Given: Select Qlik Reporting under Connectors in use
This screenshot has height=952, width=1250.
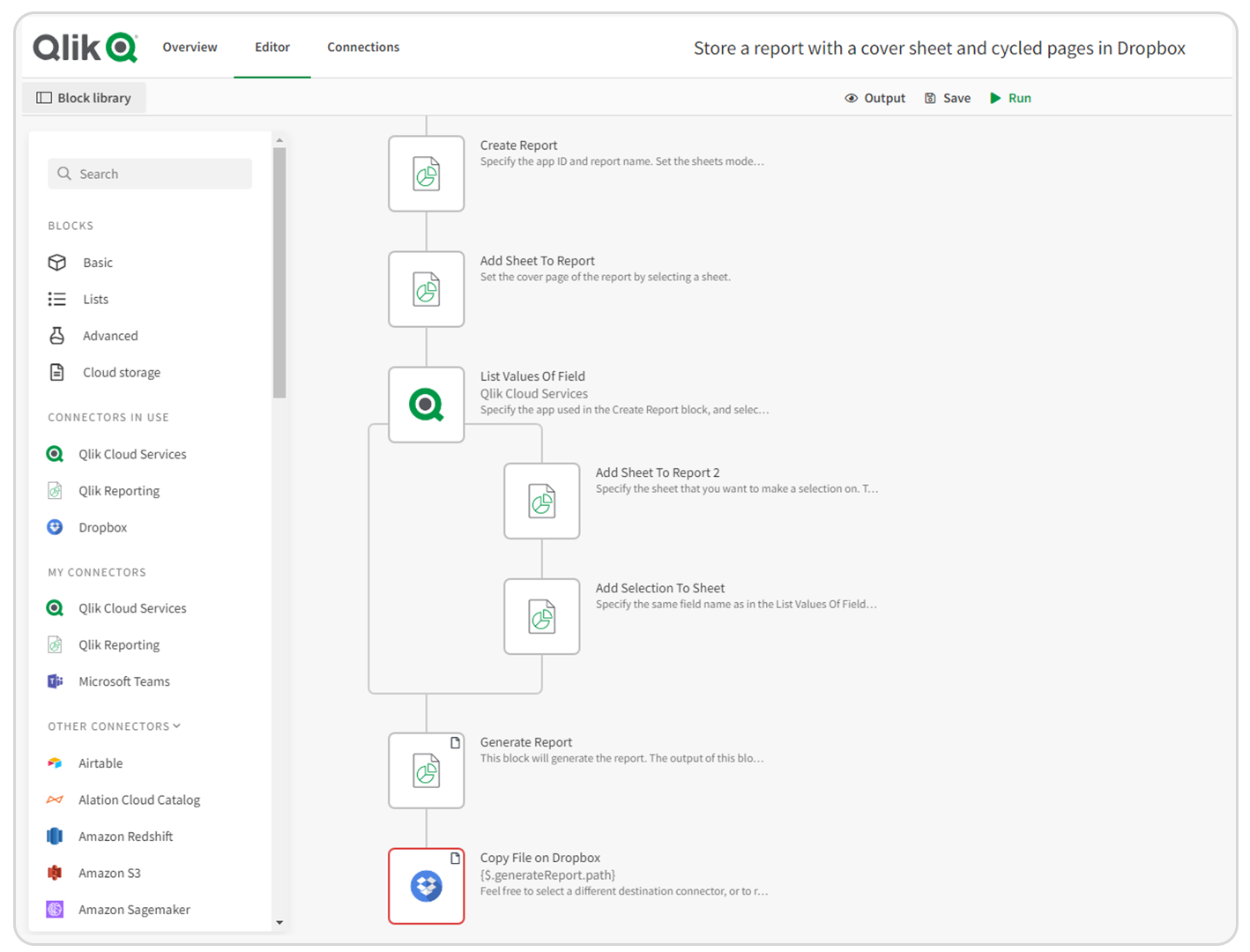Looking at the screenshot, I should 103,491.
